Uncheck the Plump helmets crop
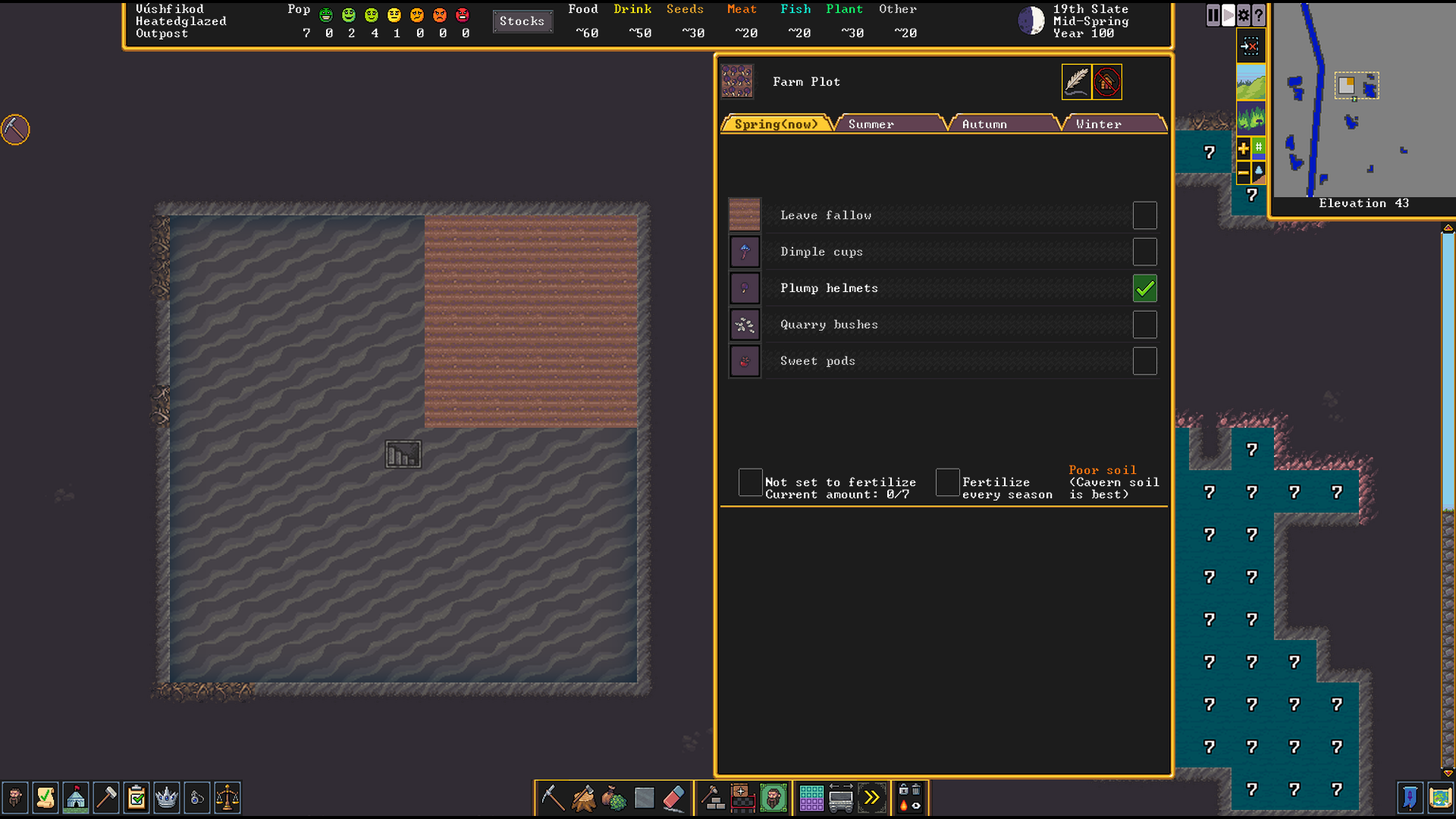 click(1145, 288)
